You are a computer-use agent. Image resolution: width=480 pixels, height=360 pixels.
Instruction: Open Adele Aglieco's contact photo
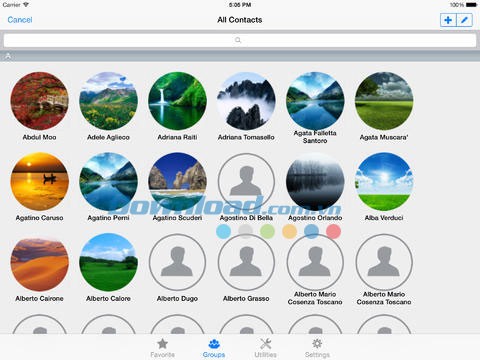click(108, 101)
